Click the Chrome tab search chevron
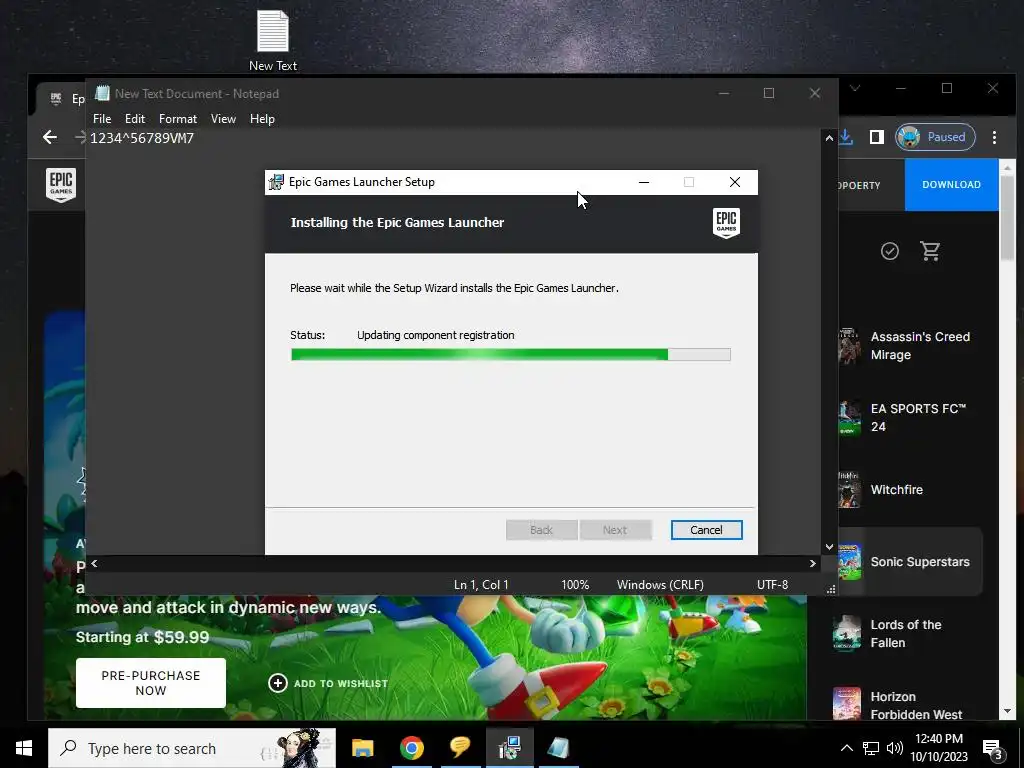Viewport: 1024px width, 768px height. click(854, 88)
